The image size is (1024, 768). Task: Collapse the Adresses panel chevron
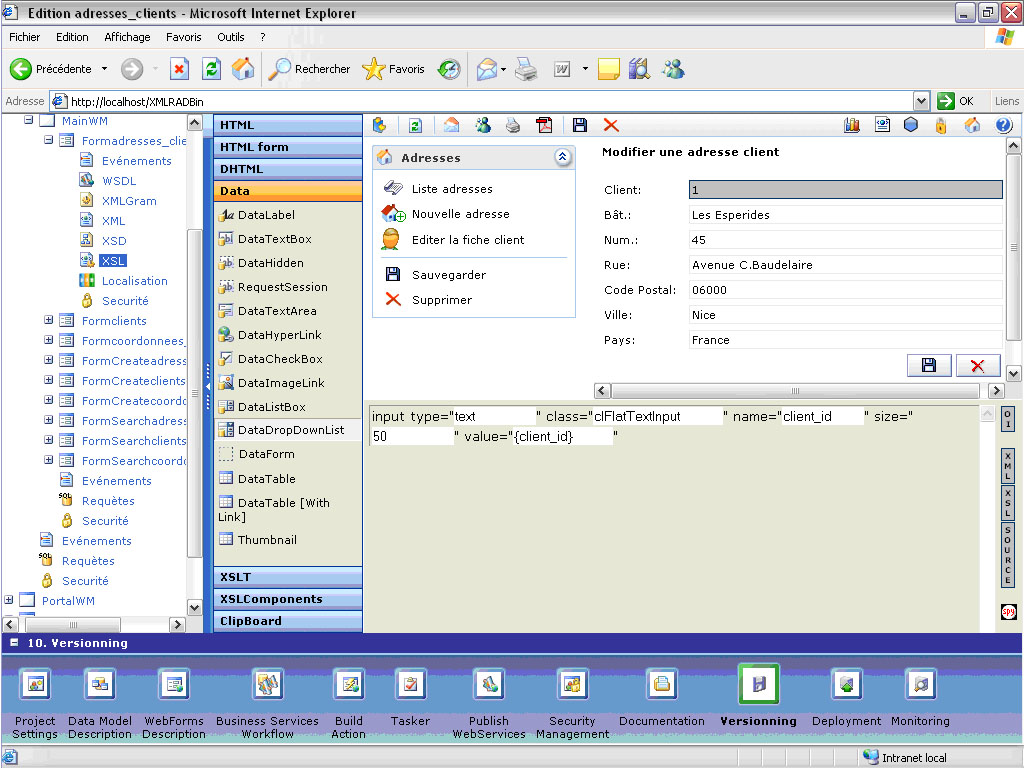562,157
